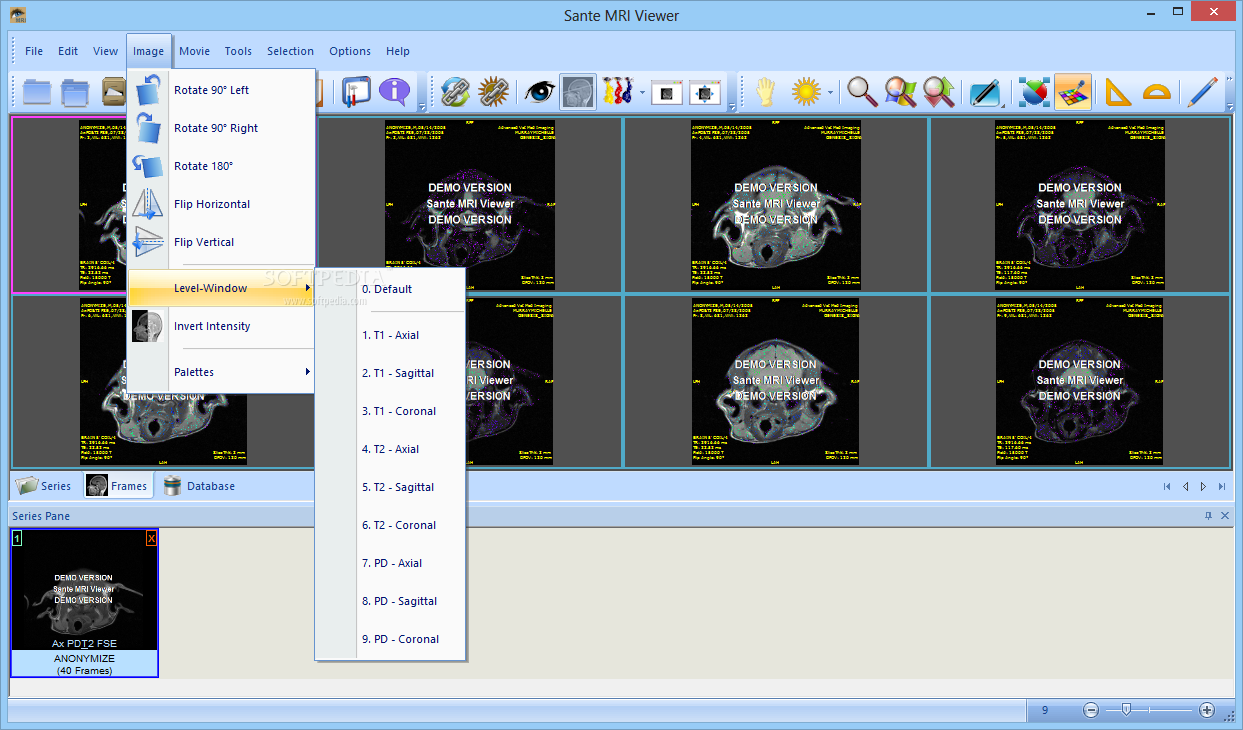1243x730 pixels.
Task: Switch to the Frames tab
Action: pos(118,486)
